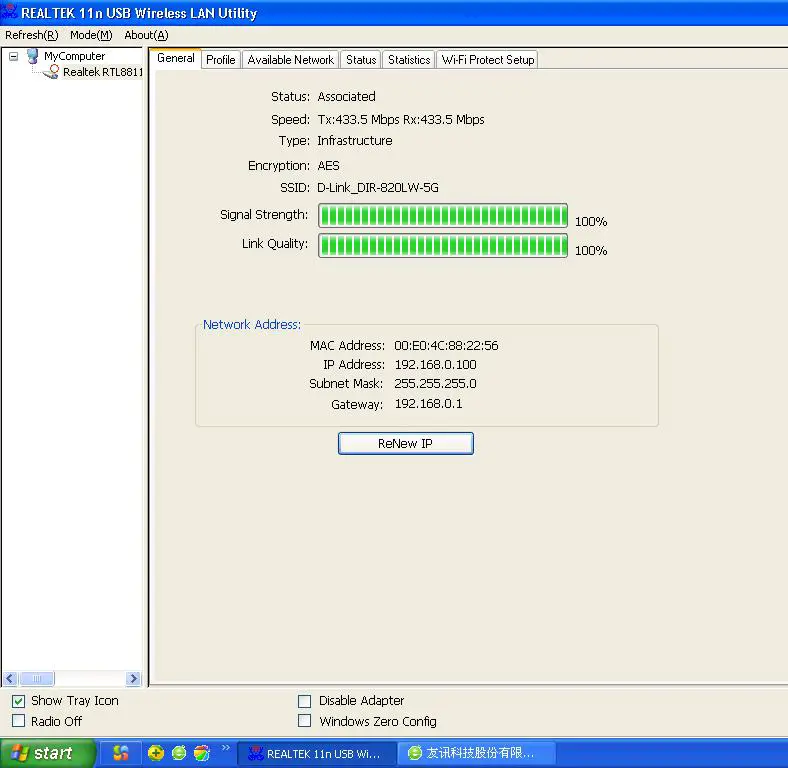
Task: Click the Signal Strength 100% value
Action: click(x=591, y=222)
